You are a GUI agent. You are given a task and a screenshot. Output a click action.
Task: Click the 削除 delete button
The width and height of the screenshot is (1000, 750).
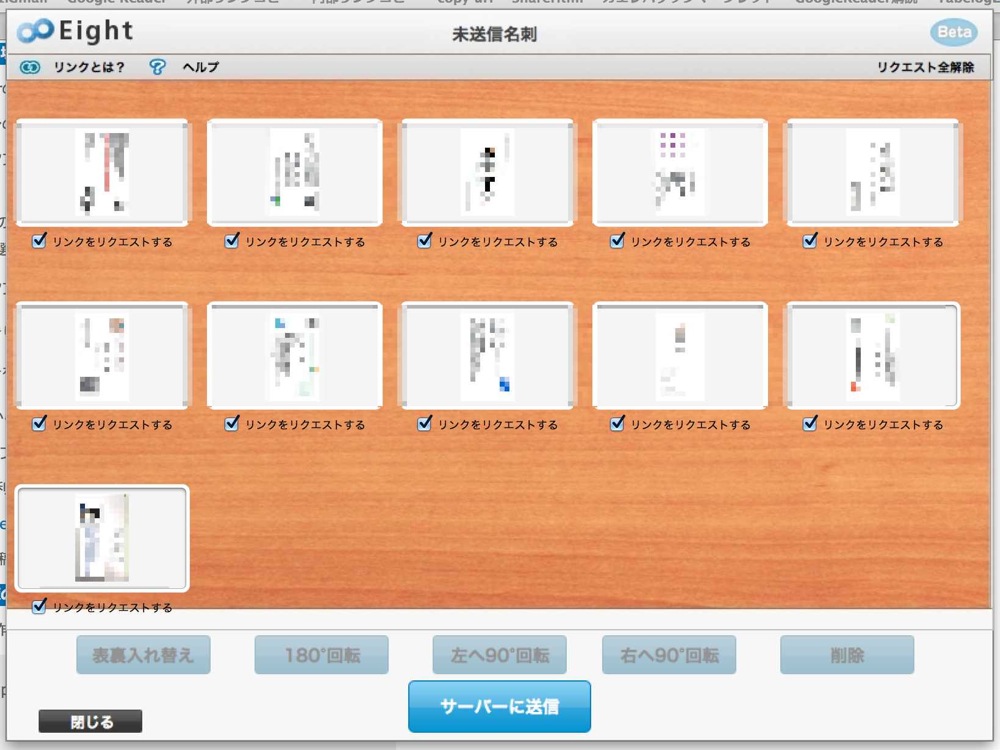point(847,655)
